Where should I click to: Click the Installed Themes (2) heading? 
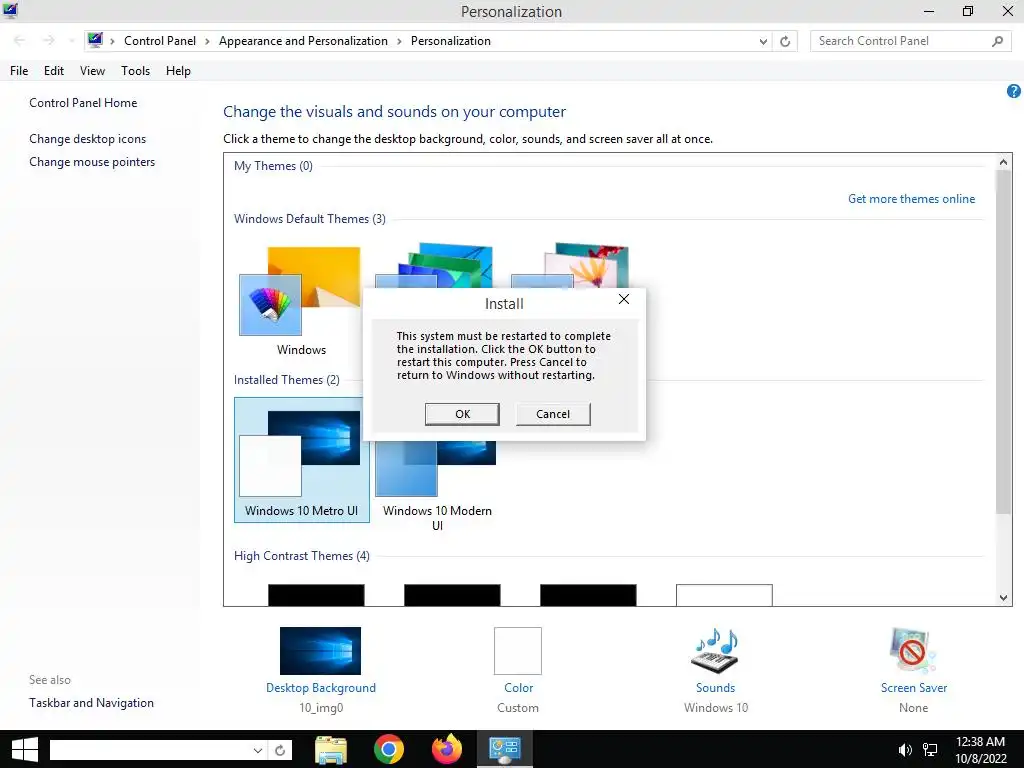pyautogui.click(x=287, y=379)
